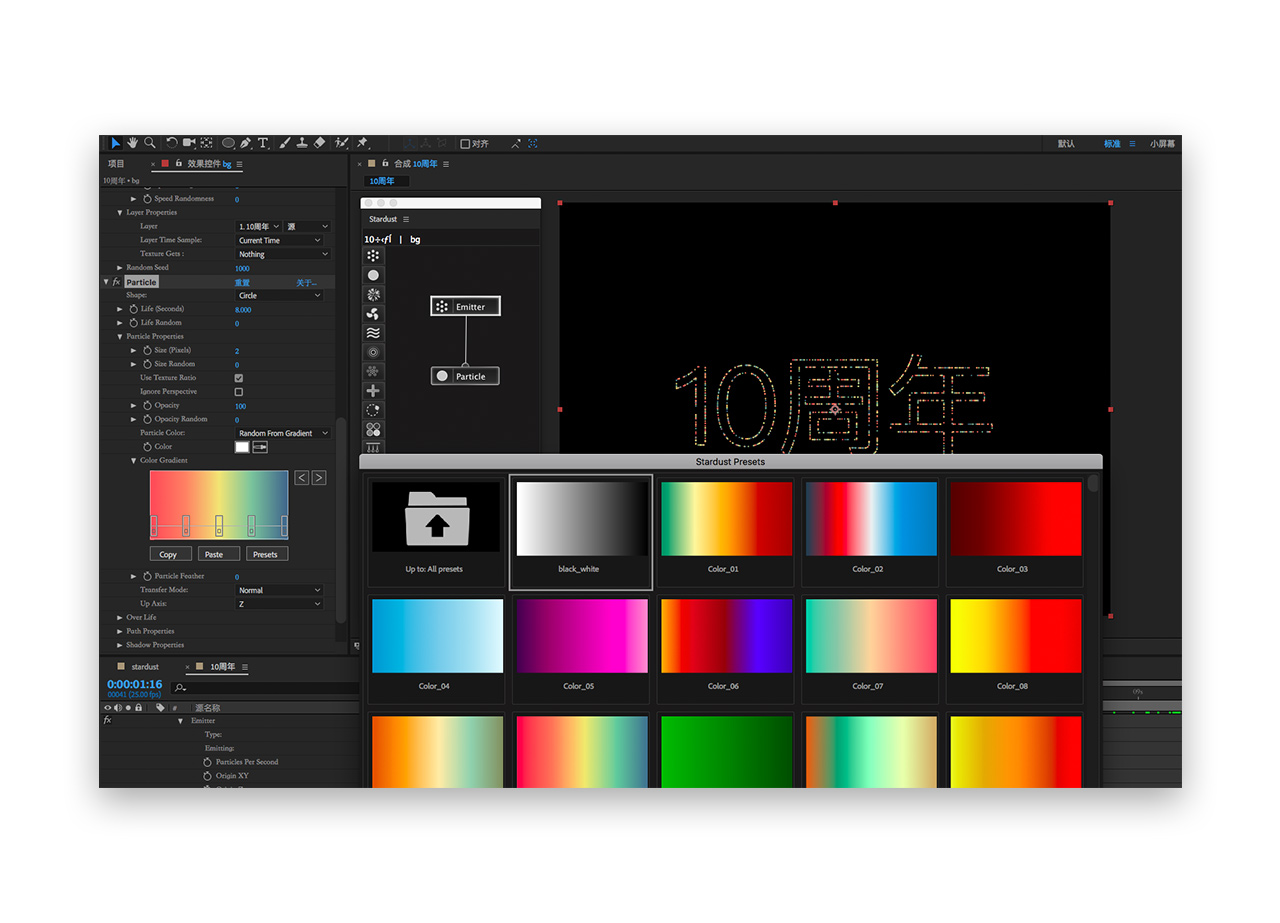
Task: Select the Hand tool
Action: 132,143
